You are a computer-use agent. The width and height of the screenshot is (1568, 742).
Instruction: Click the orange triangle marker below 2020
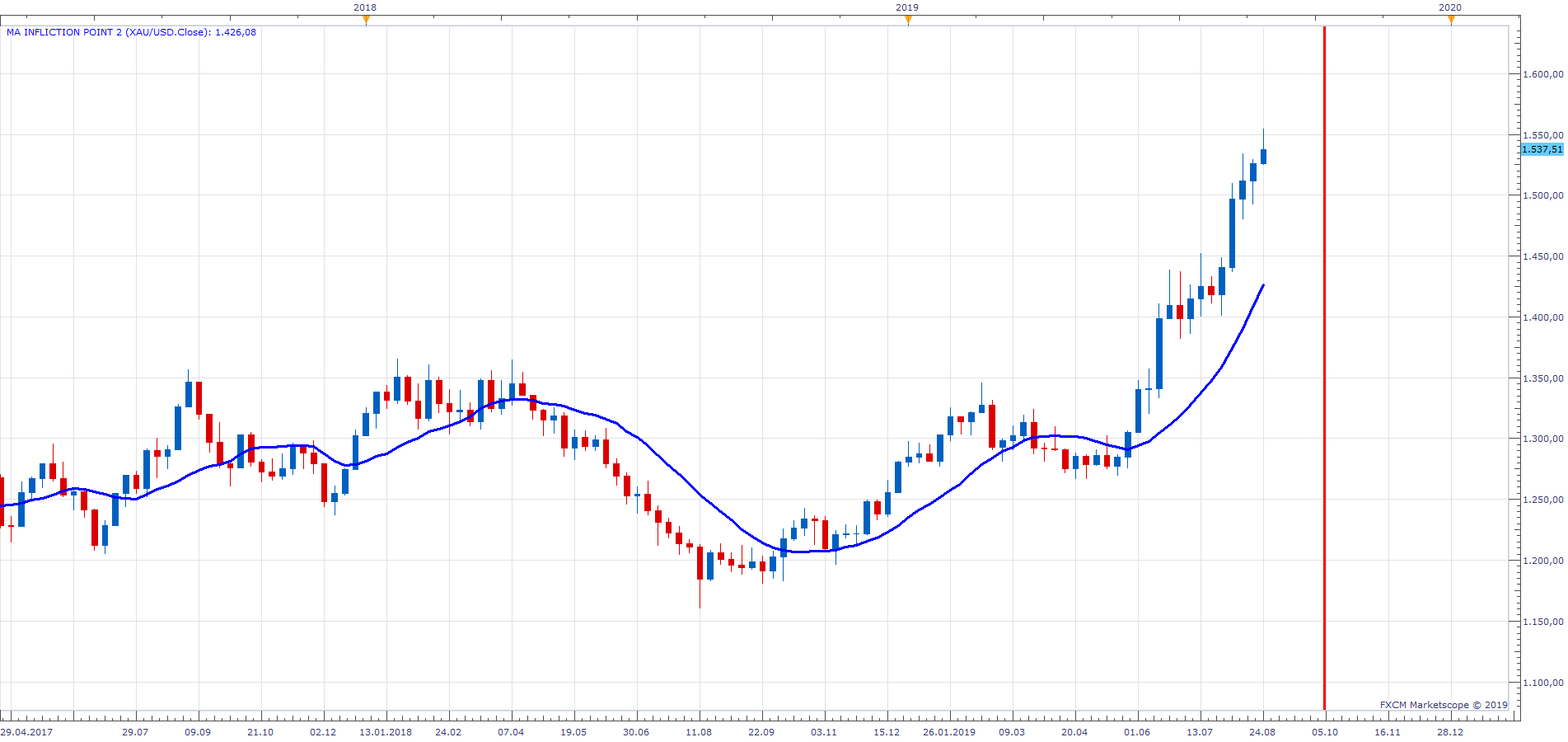(x=1451, y=20)
